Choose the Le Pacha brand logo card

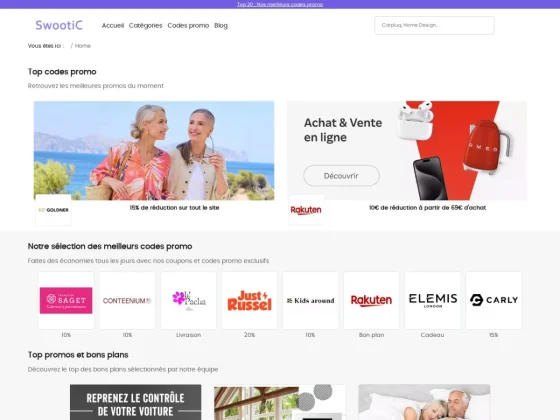point(188,300)
